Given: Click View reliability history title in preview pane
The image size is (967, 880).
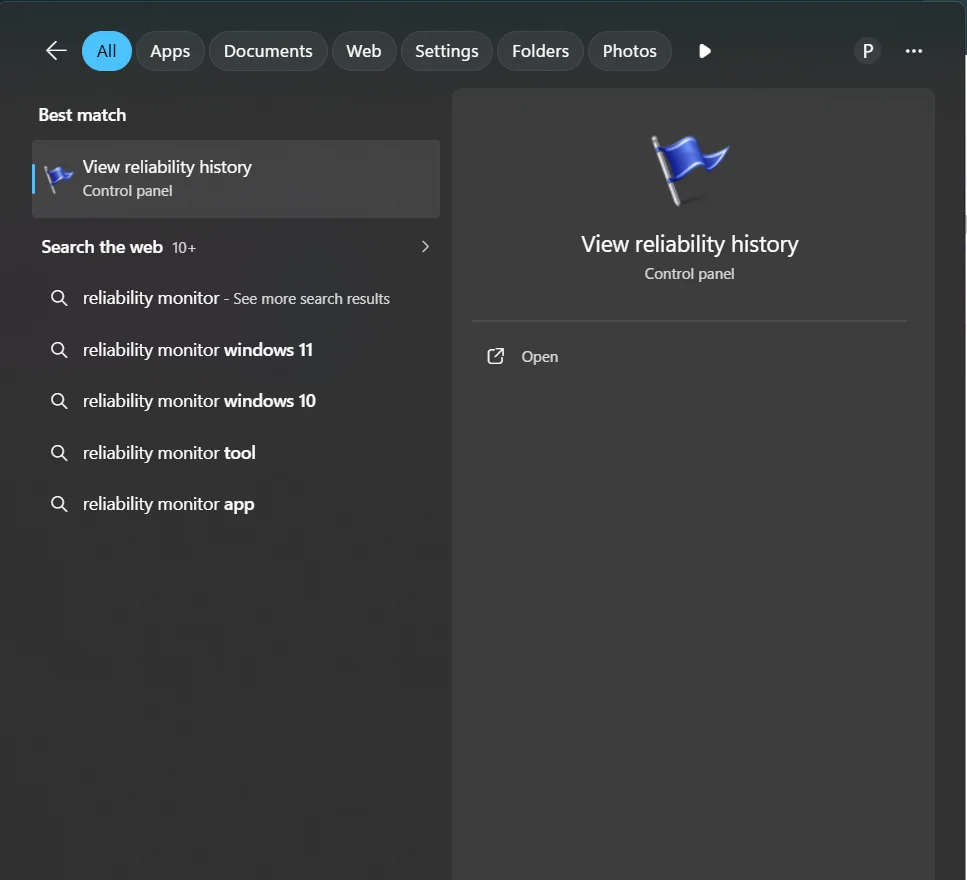Looking at the screenshot, I should [x=689, y=244].
